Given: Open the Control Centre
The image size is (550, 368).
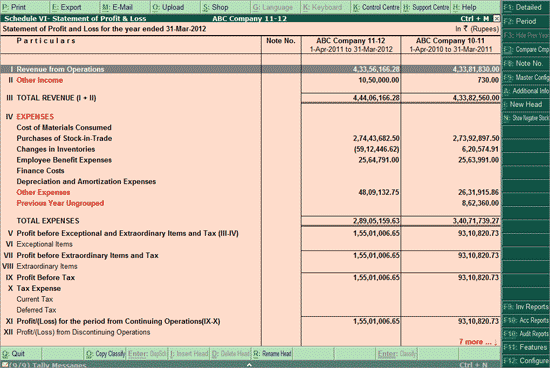Looking at the screenshot, I should (x=376, y=7).
